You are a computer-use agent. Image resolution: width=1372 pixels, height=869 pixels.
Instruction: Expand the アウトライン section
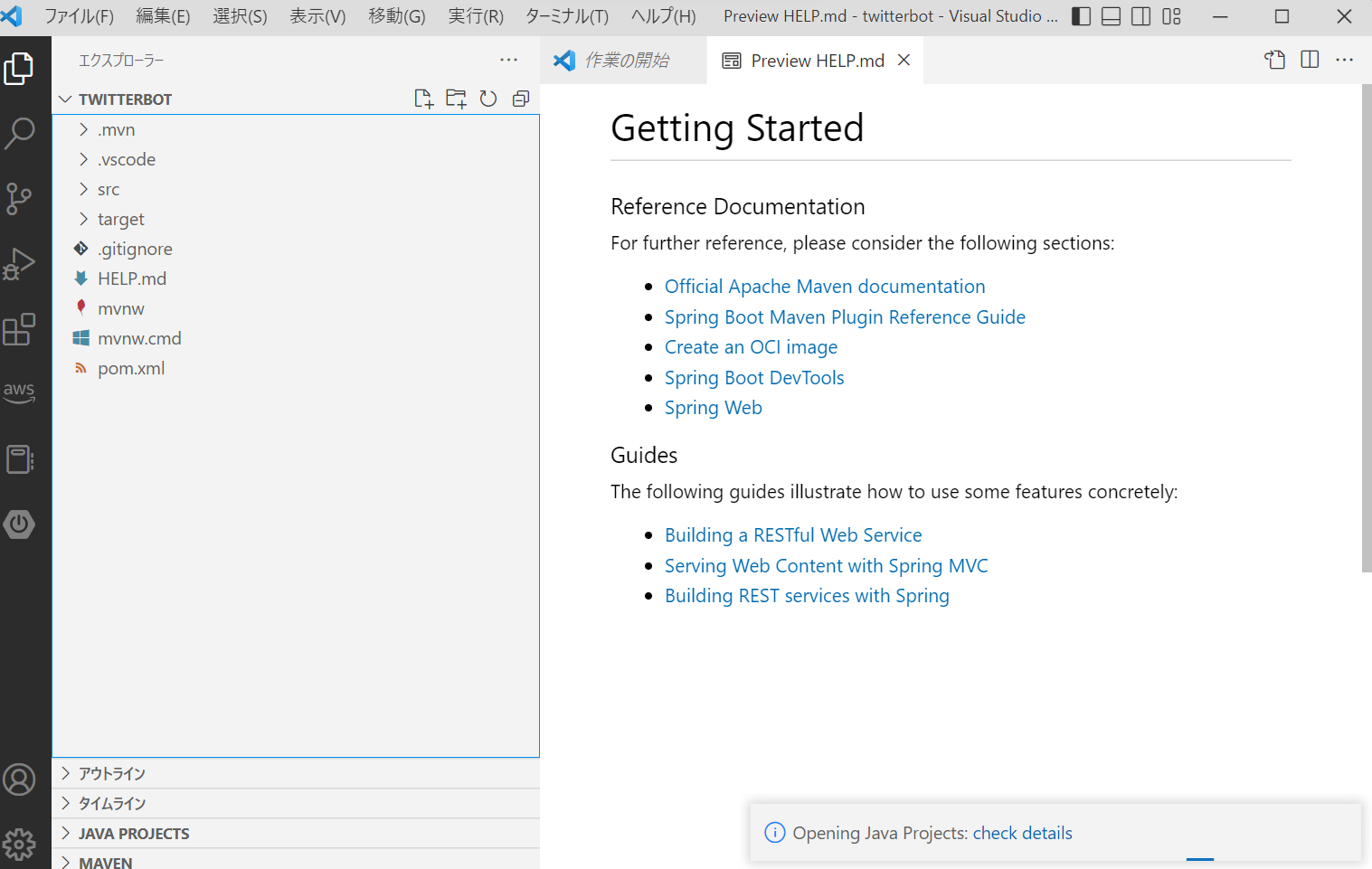(296, 773)
